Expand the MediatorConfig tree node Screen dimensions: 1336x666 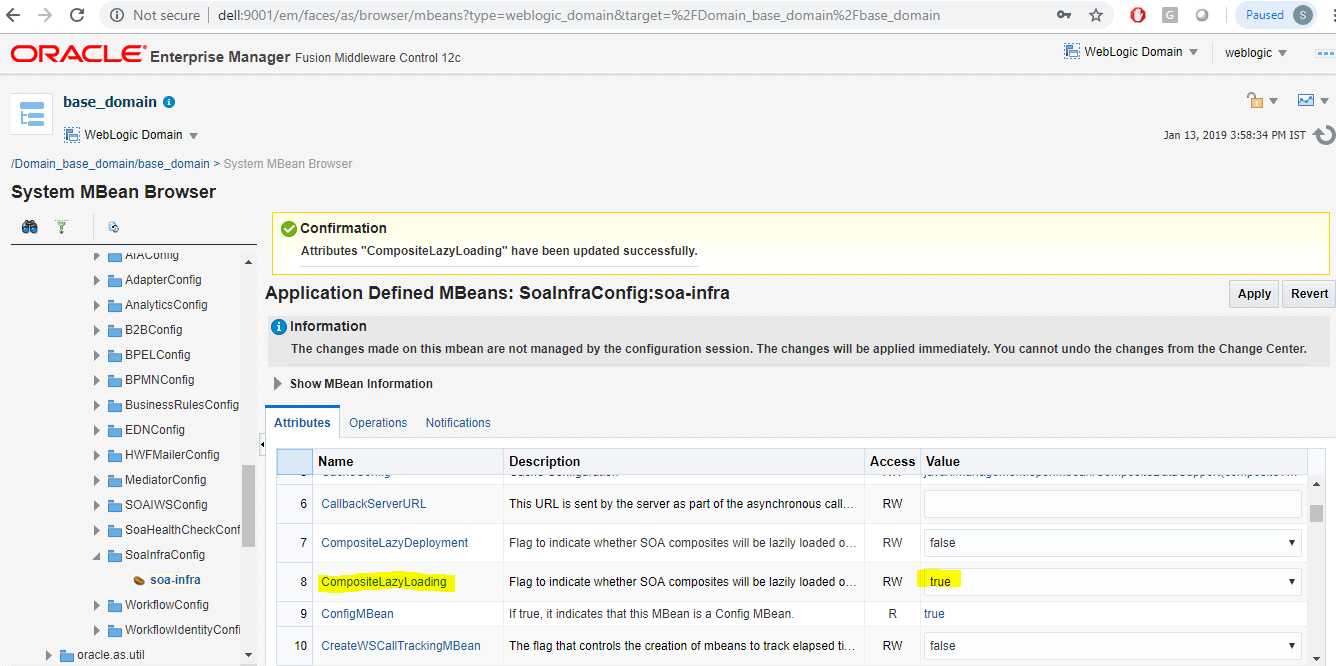97,480
